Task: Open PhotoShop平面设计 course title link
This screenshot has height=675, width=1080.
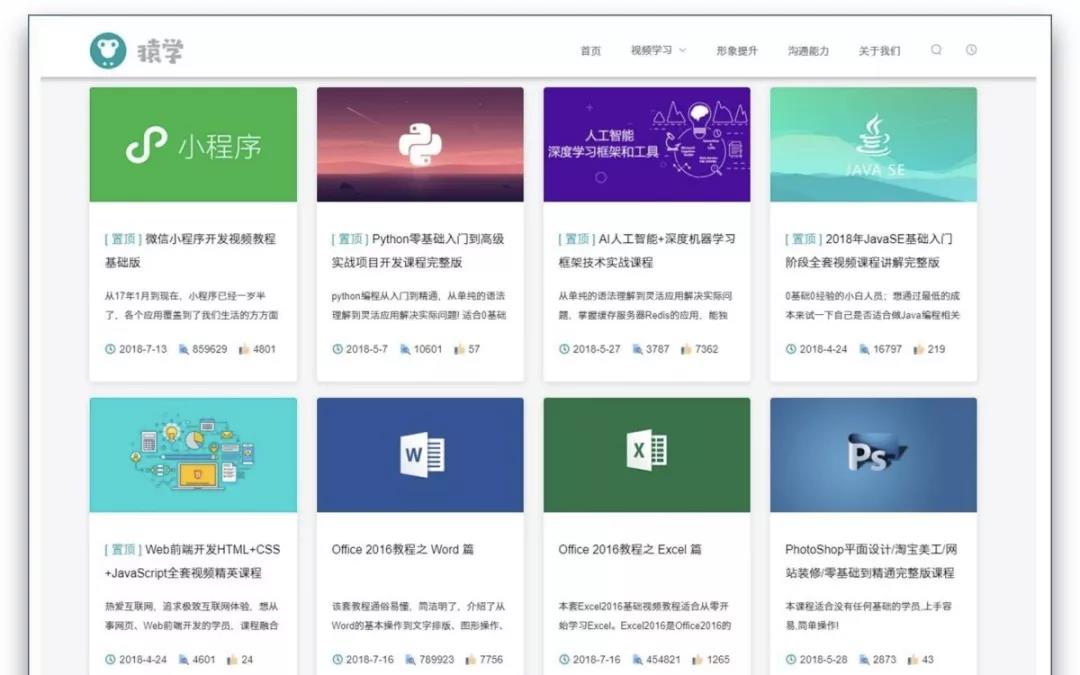Action: point(870,561)
